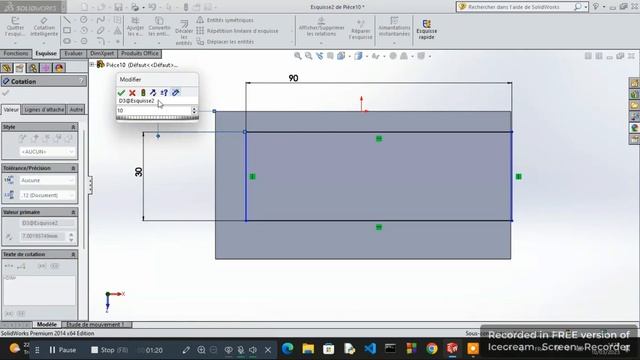The height and width of the screenshot is (360, 640).
Task: Click the dimension value field showing 10
Action: tap(153, 110)
